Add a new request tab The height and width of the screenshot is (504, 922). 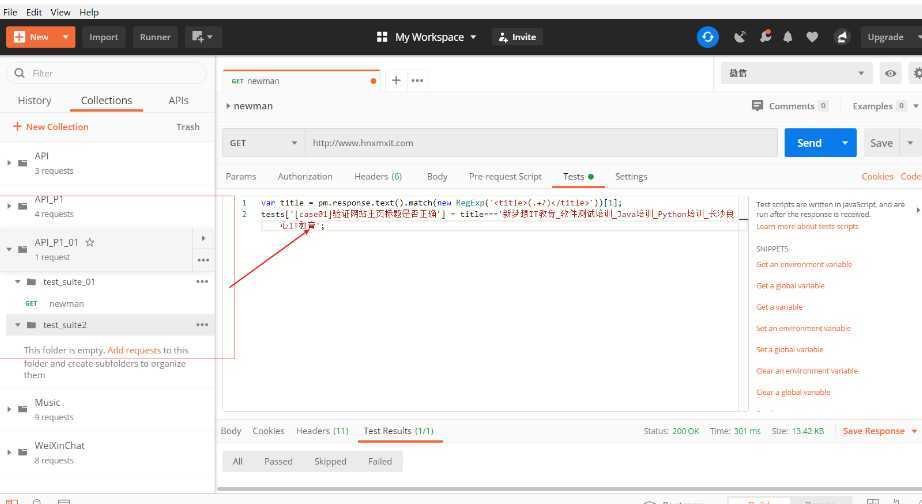(x=396, y=81)
